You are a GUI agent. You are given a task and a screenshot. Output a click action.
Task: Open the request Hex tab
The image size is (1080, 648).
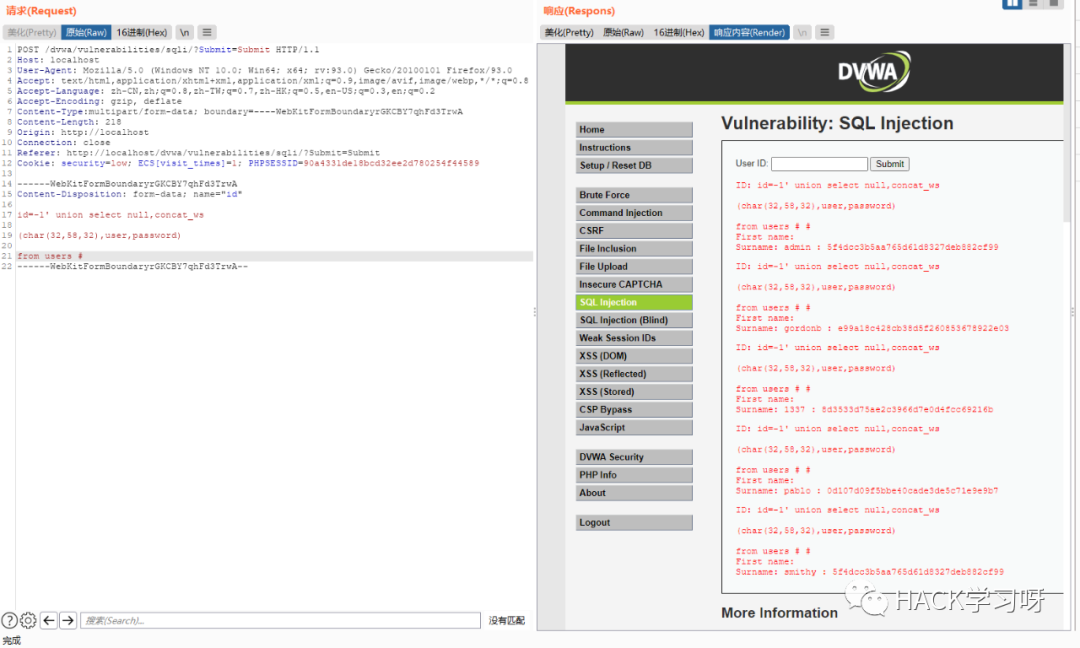point(141,32)
